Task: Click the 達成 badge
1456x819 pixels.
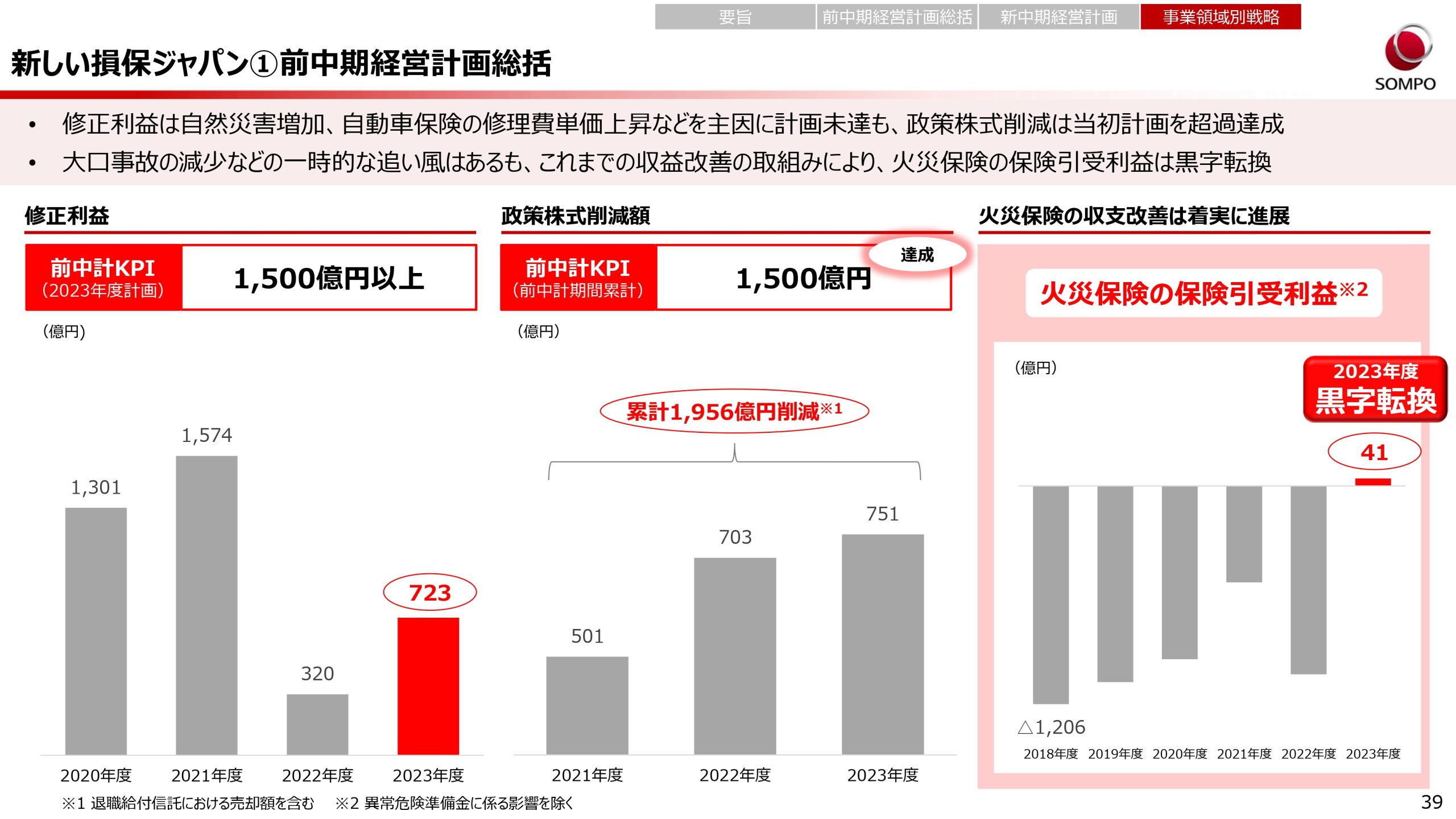Action: click(917, 255)
